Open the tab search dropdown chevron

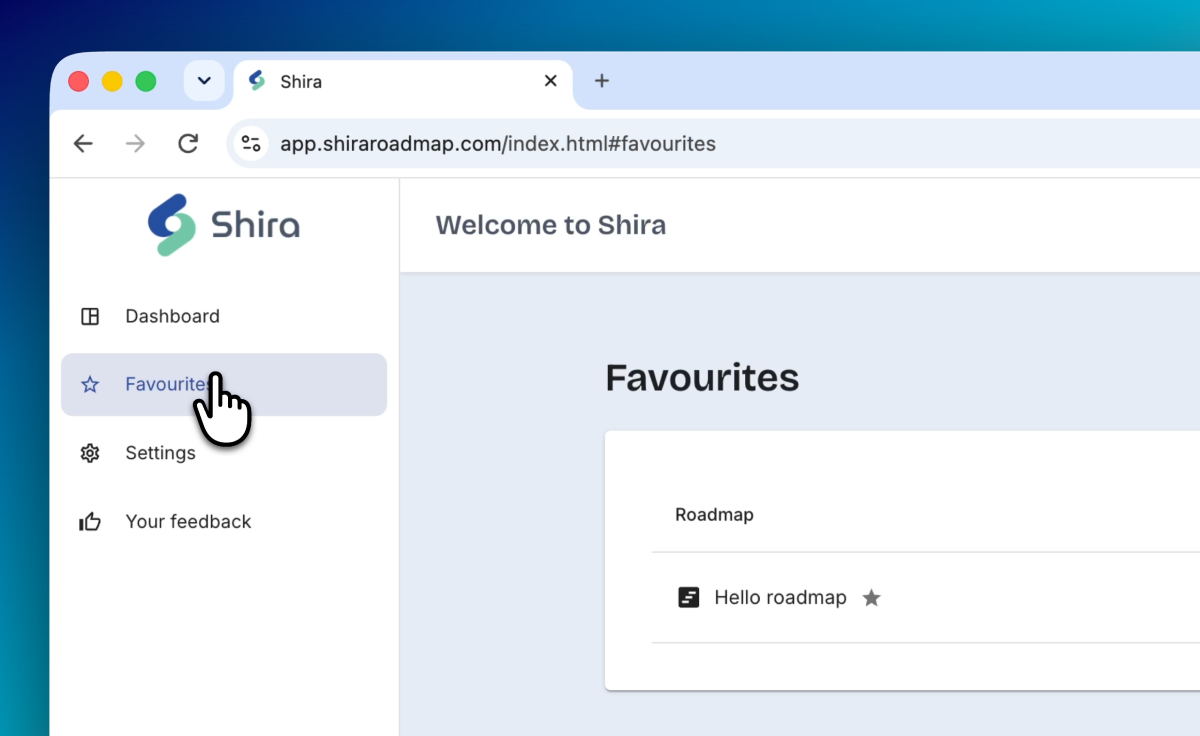click(204, 81)
